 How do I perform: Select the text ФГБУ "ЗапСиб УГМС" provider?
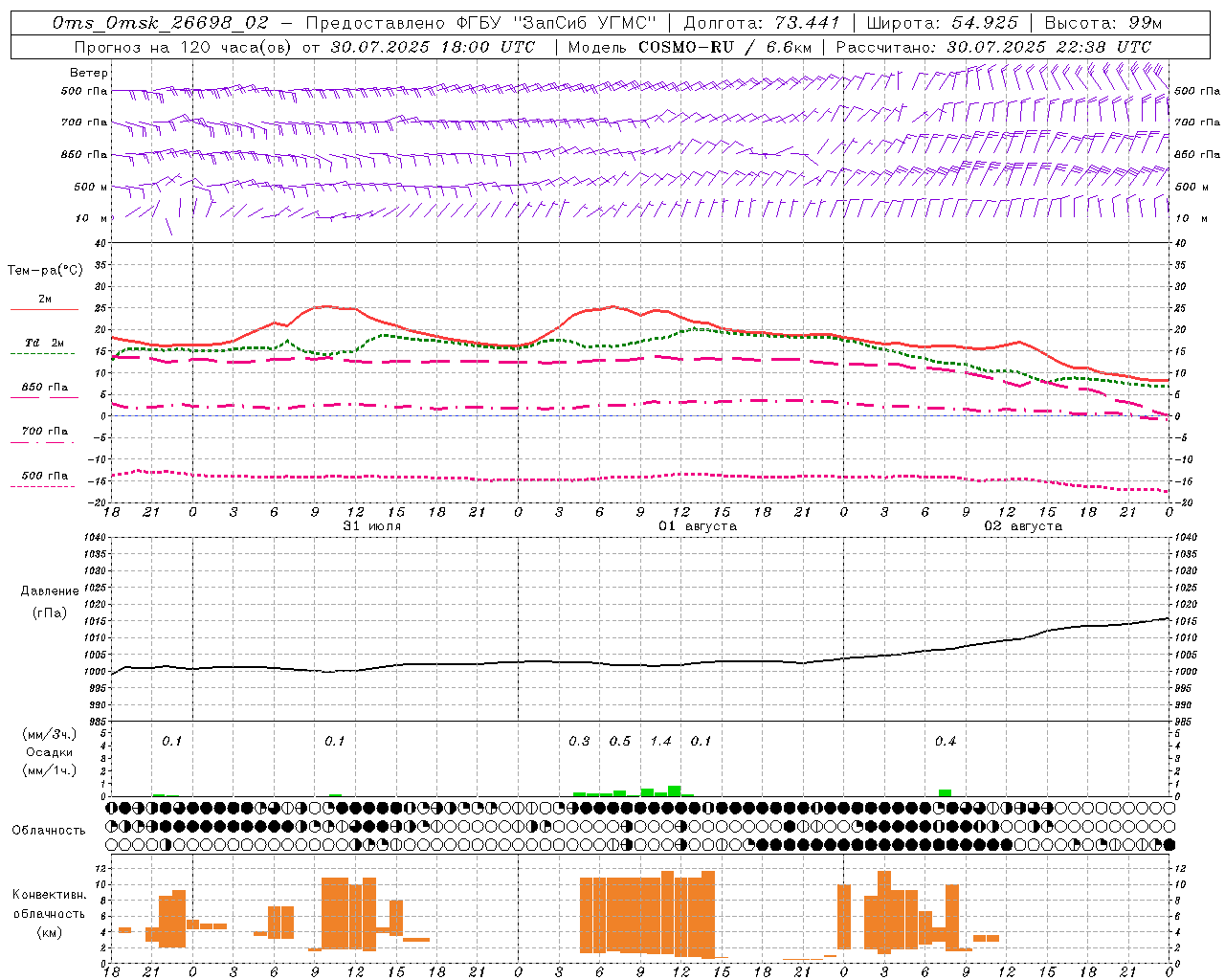click(x=558, y=22)
